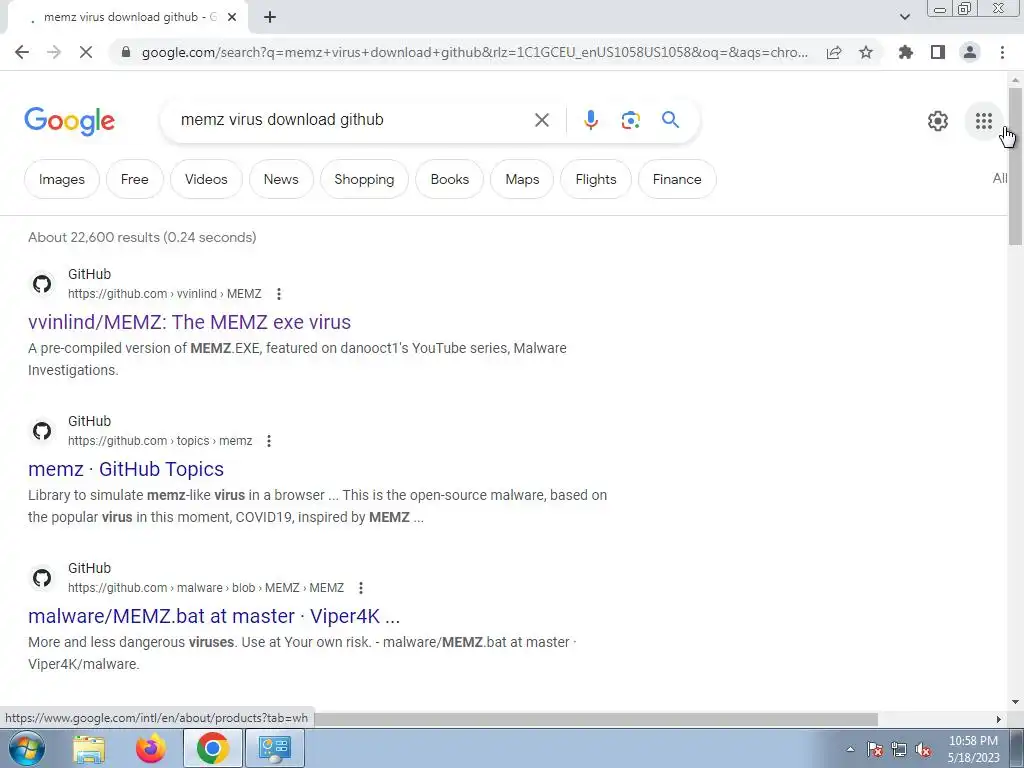The height and width of the screenshot is (768, 1024).
Task: Select the Finance filter chip
Action: [677, 179]
